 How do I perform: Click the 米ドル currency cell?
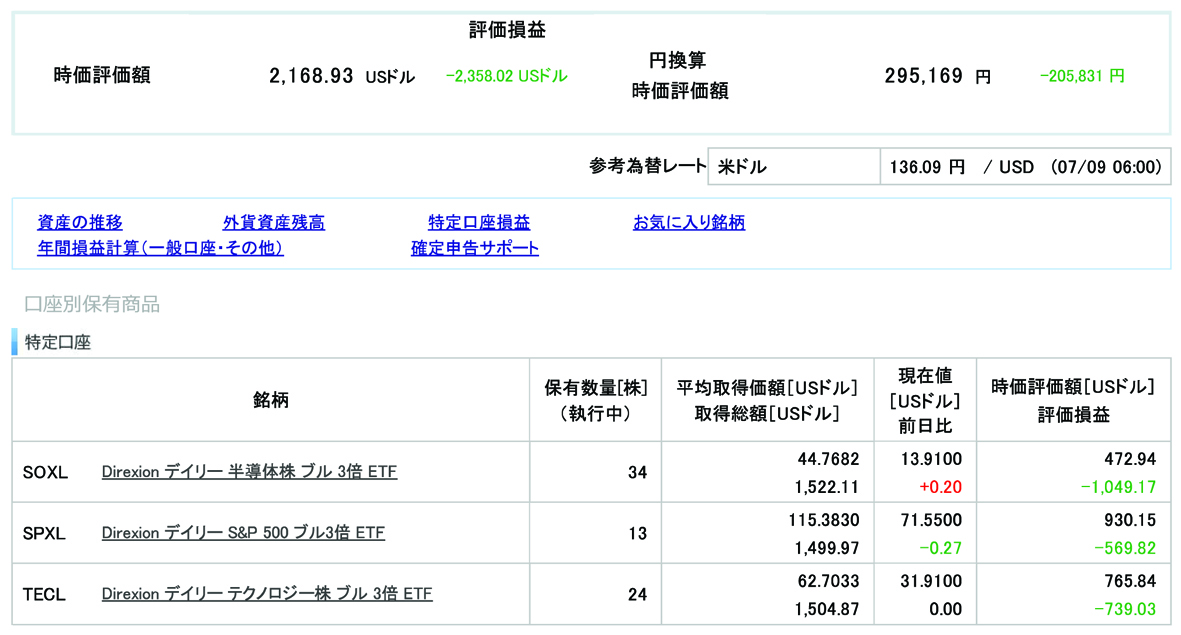[x=794, y=166]
